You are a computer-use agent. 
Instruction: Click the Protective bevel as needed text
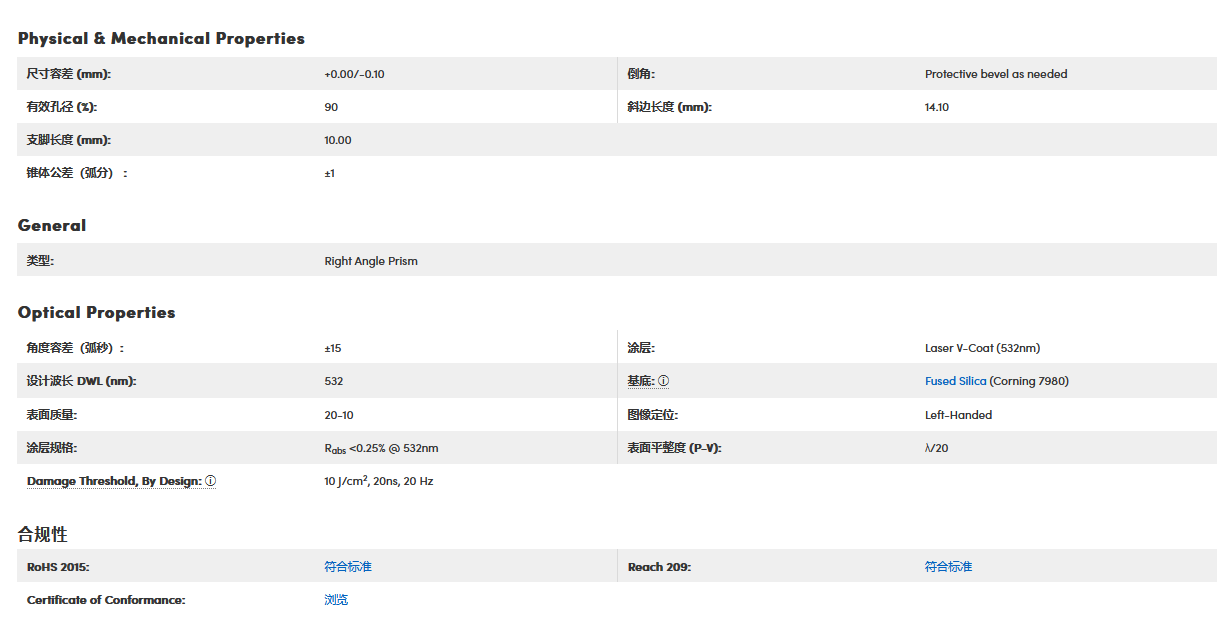996,74
